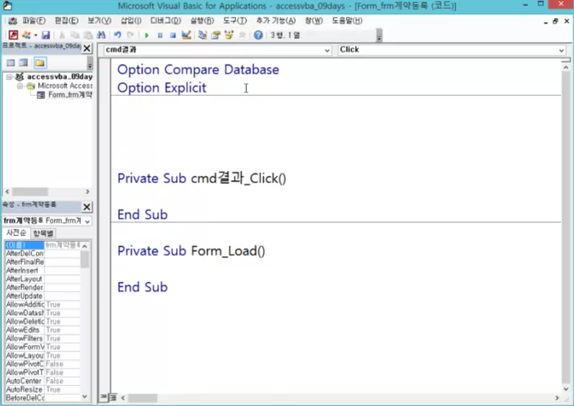Image resolution: width=574 pixels, height=406 pixels.
Task: Place cursor in Private Sub cmd결과_Click() line
Action: 202,178
